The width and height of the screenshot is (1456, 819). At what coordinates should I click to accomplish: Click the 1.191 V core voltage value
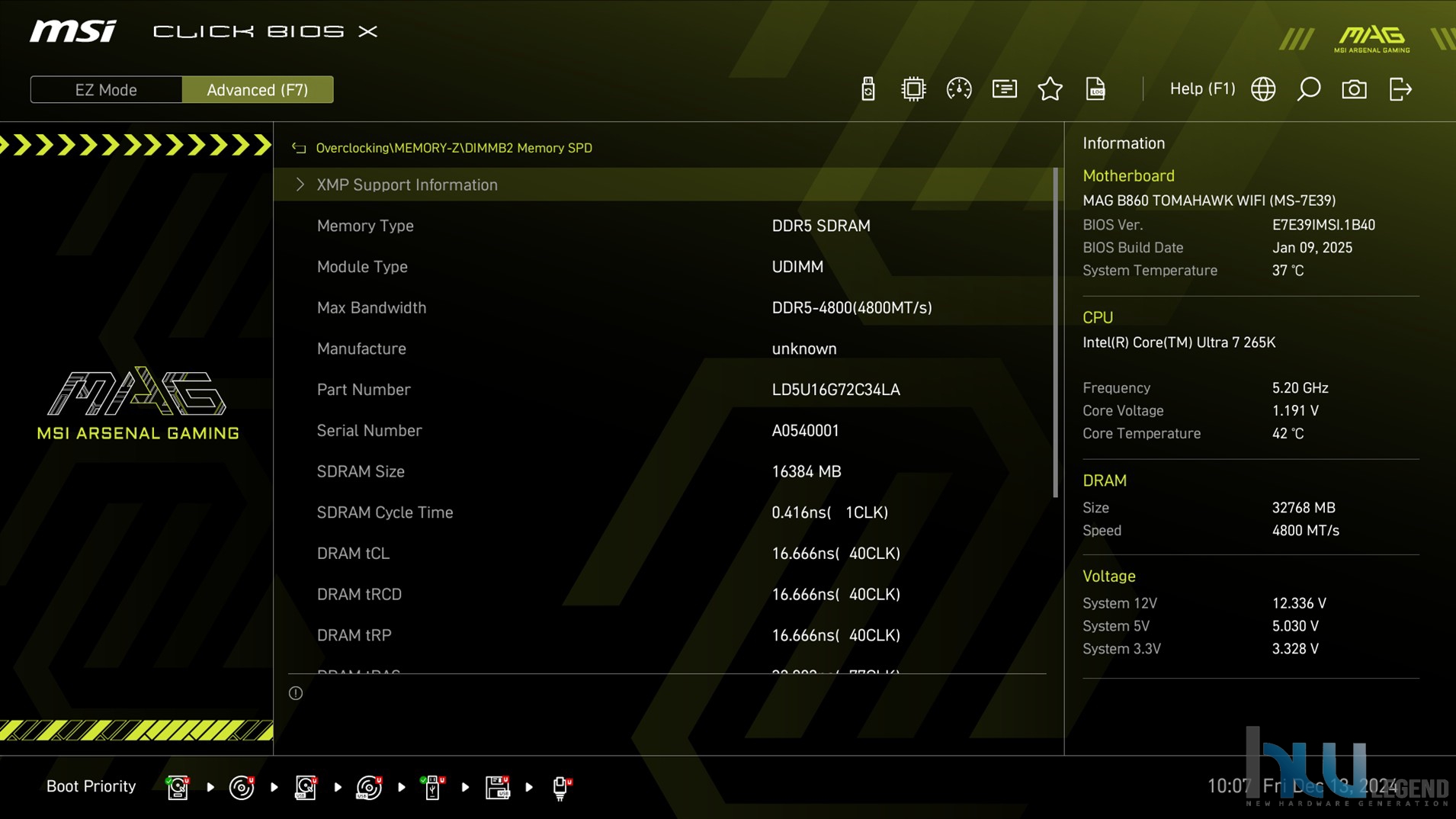pyautogui.click(x=1295, y=411)
